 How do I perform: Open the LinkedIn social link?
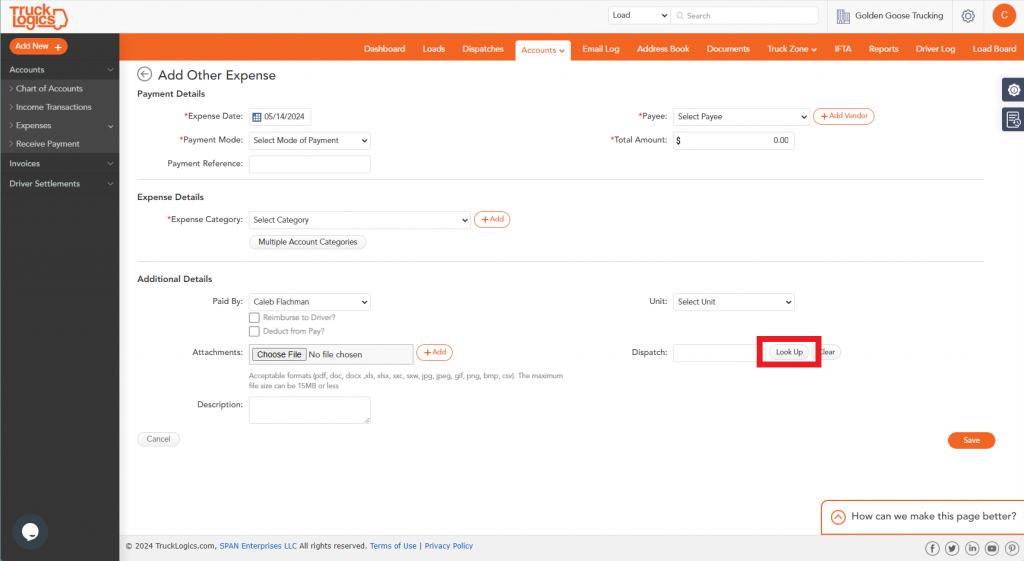click(972, 548)
